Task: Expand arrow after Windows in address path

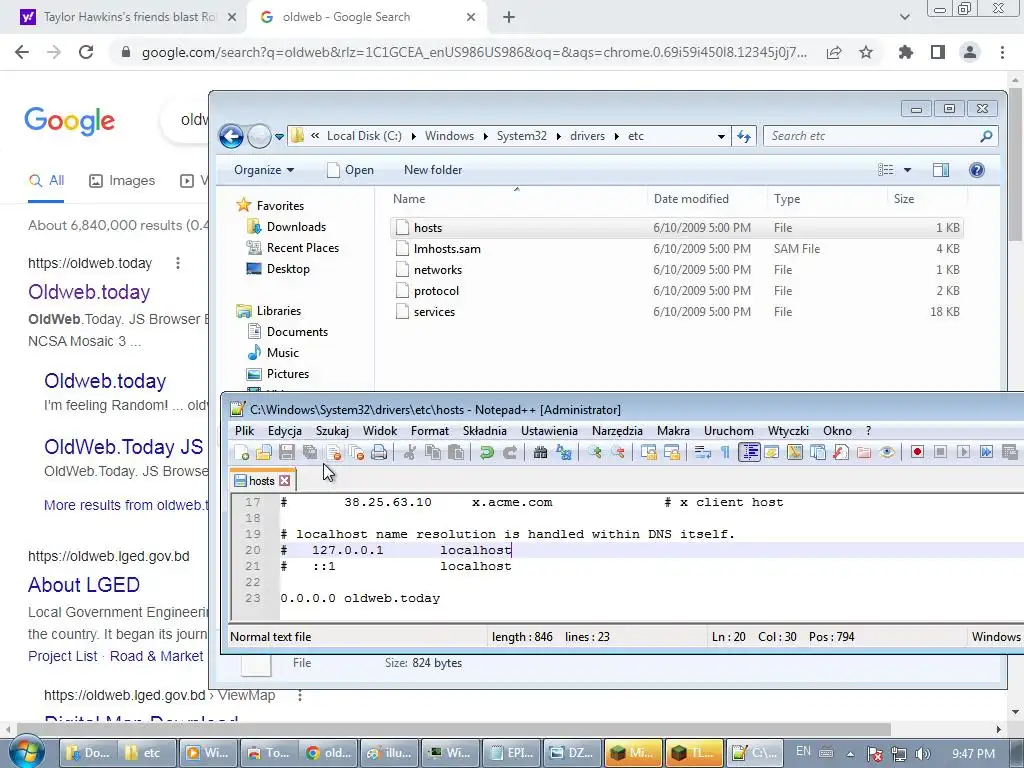Action: pyautogui.click(x=485, y=136)
